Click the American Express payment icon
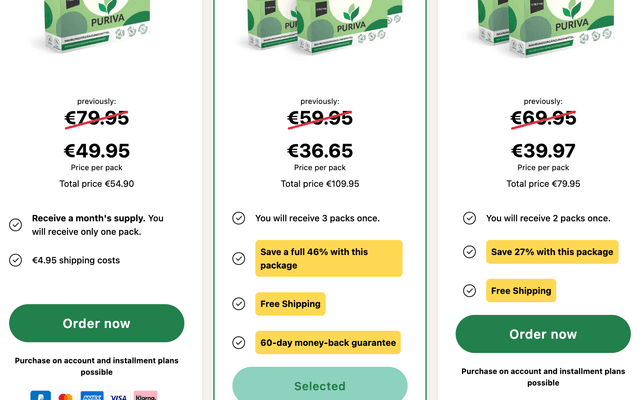This screenshot has height=400, width=640. (92, 396)
